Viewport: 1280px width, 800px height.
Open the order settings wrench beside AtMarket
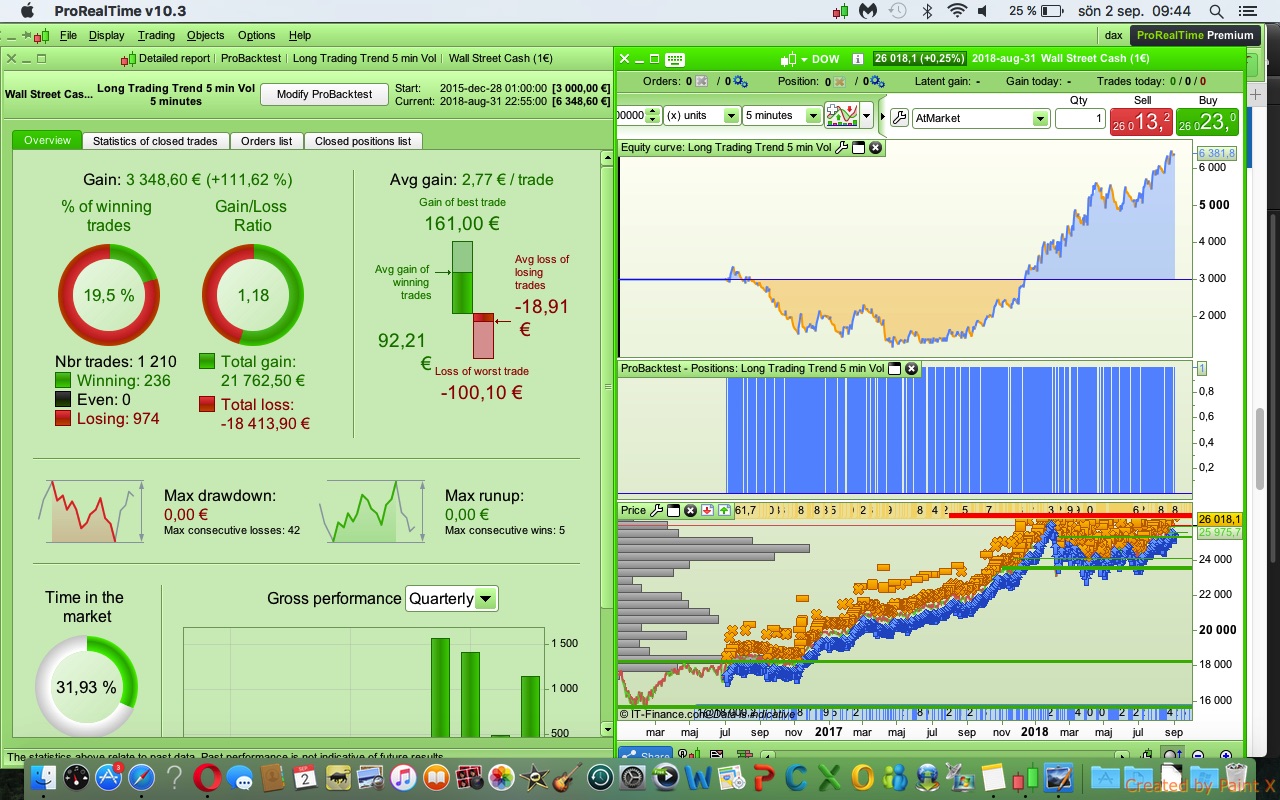[899, 118]
